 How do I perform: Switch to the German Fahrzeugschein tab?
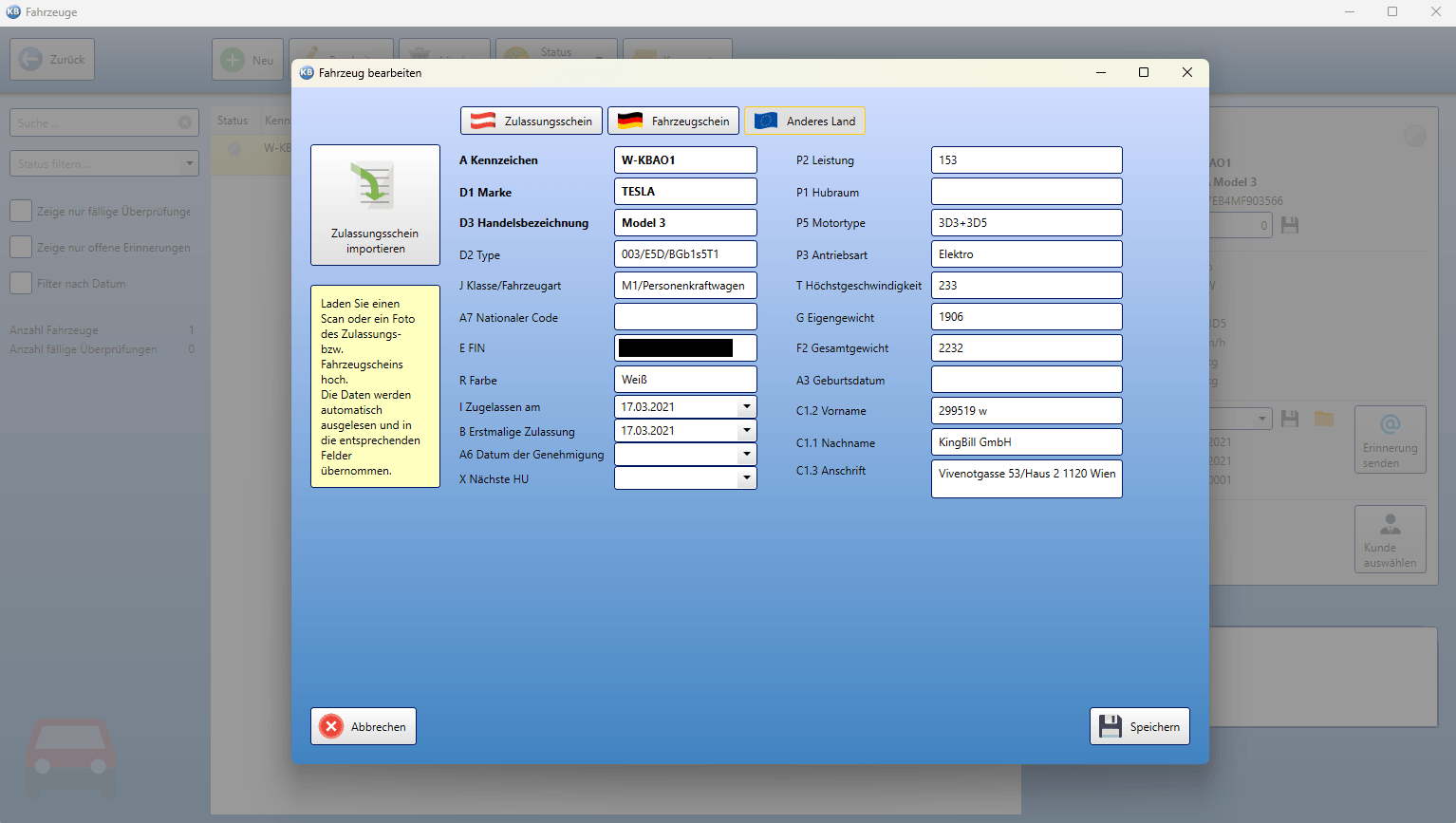point(673,121)
